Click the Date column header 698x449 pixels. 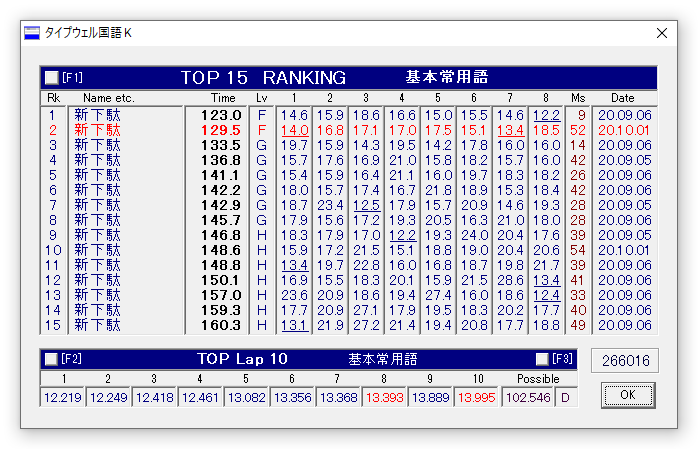[622, 98]
